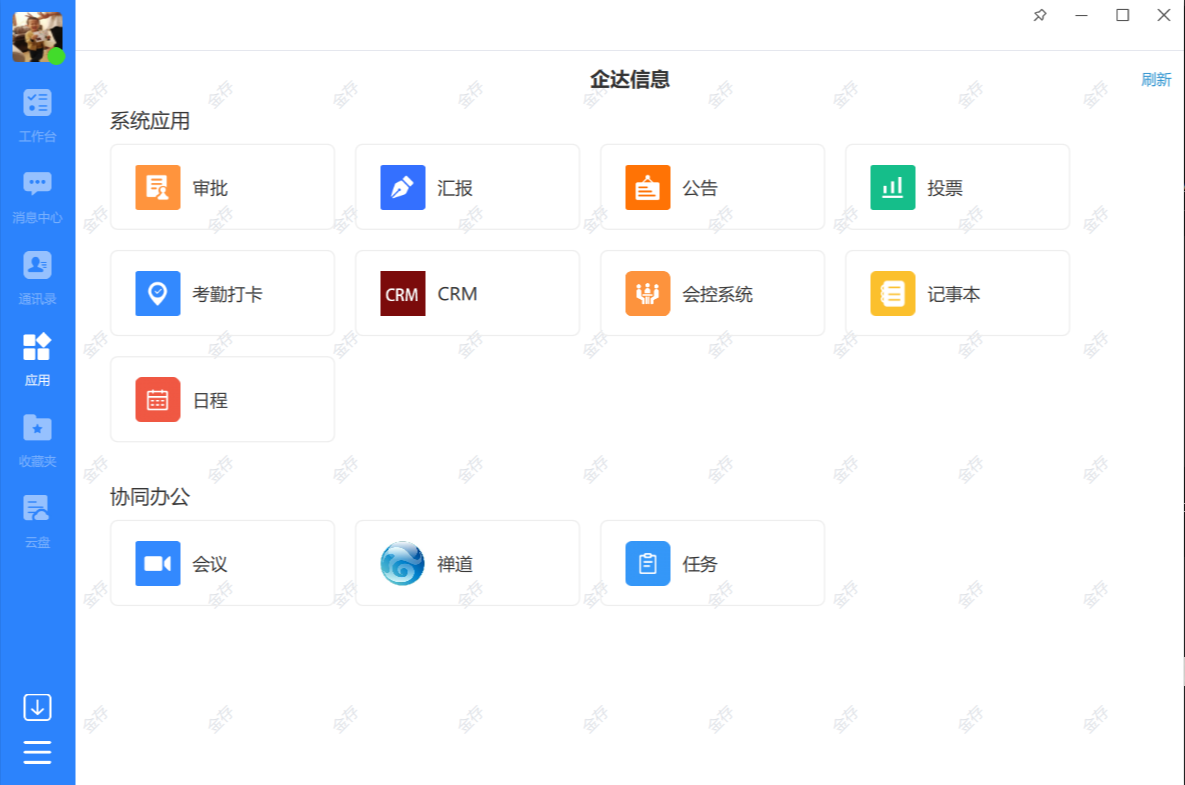Open 考勤打卡 attendance check-in
Screen dimensions: 1185x785
point(158,293)
